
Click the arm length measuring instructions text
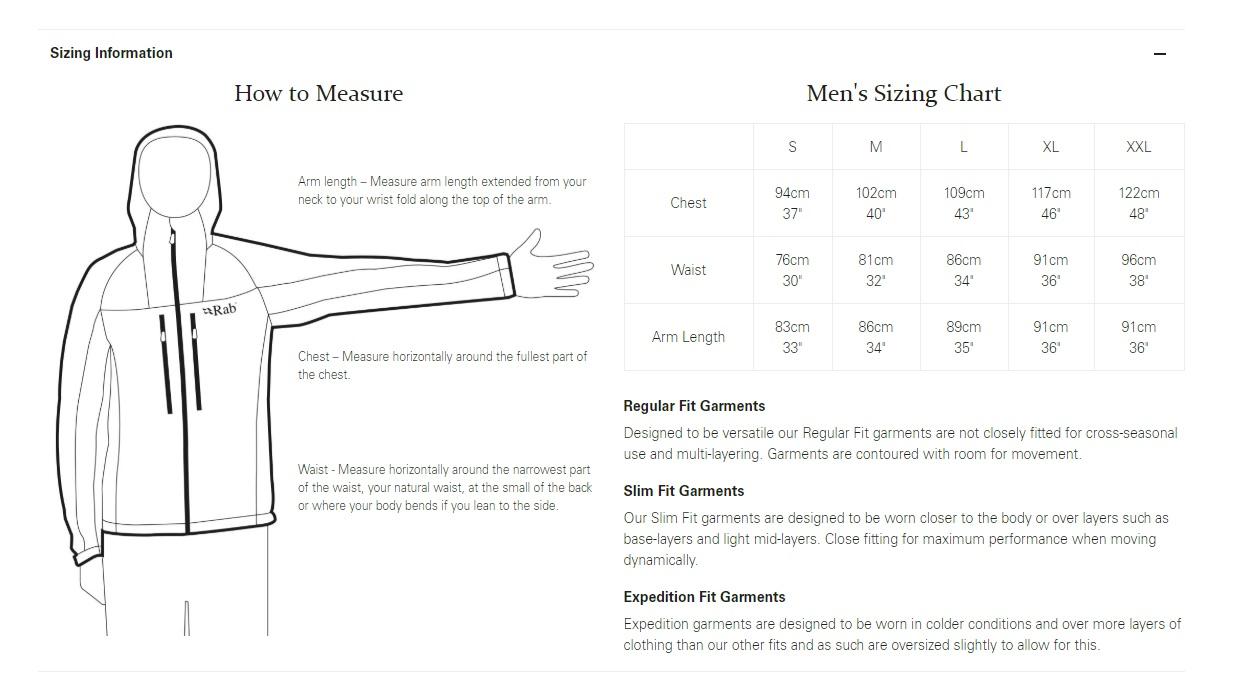[x=442, y=190]
